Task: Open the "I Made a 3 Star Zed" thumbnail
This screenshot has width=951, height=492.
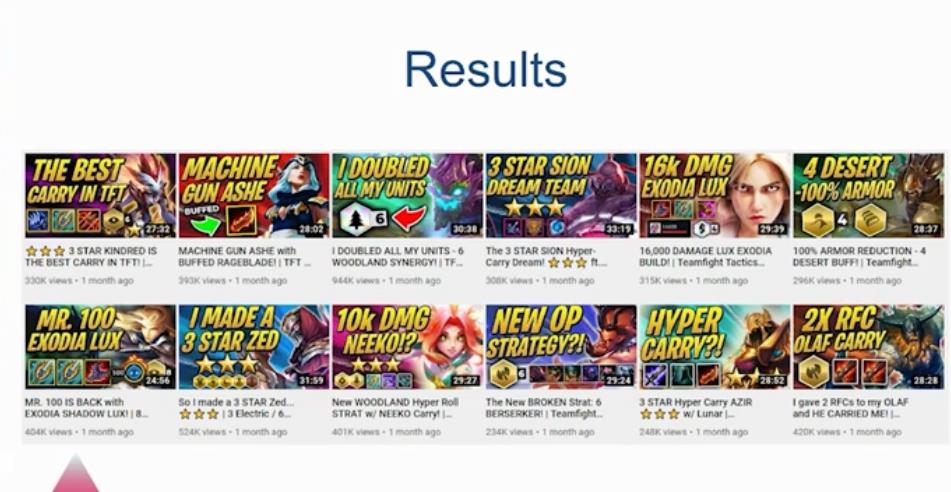Action: [x=254, y=347]
